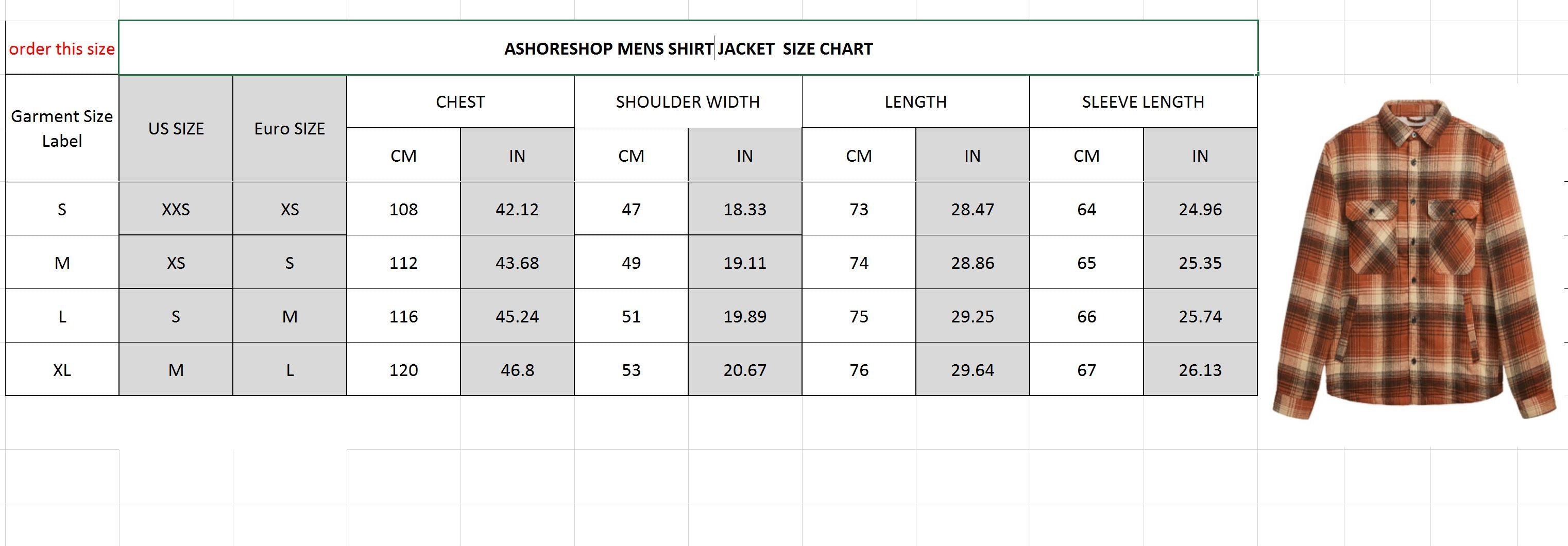Click the 'CHEST' header cell

pyautogui.click(x=460, y=101)
